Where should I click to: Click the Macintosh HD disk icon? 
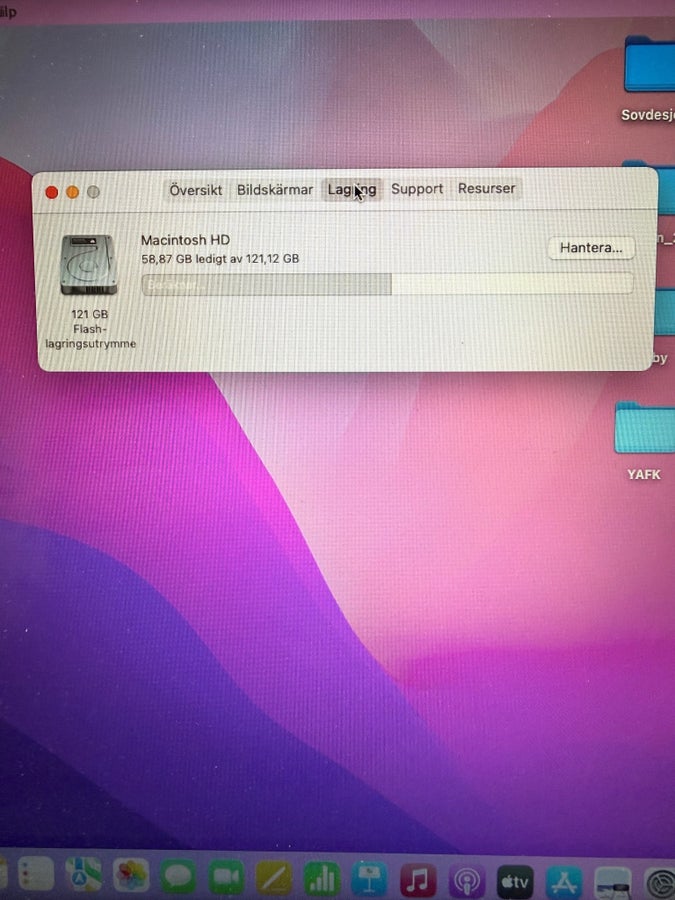point(88,265)
